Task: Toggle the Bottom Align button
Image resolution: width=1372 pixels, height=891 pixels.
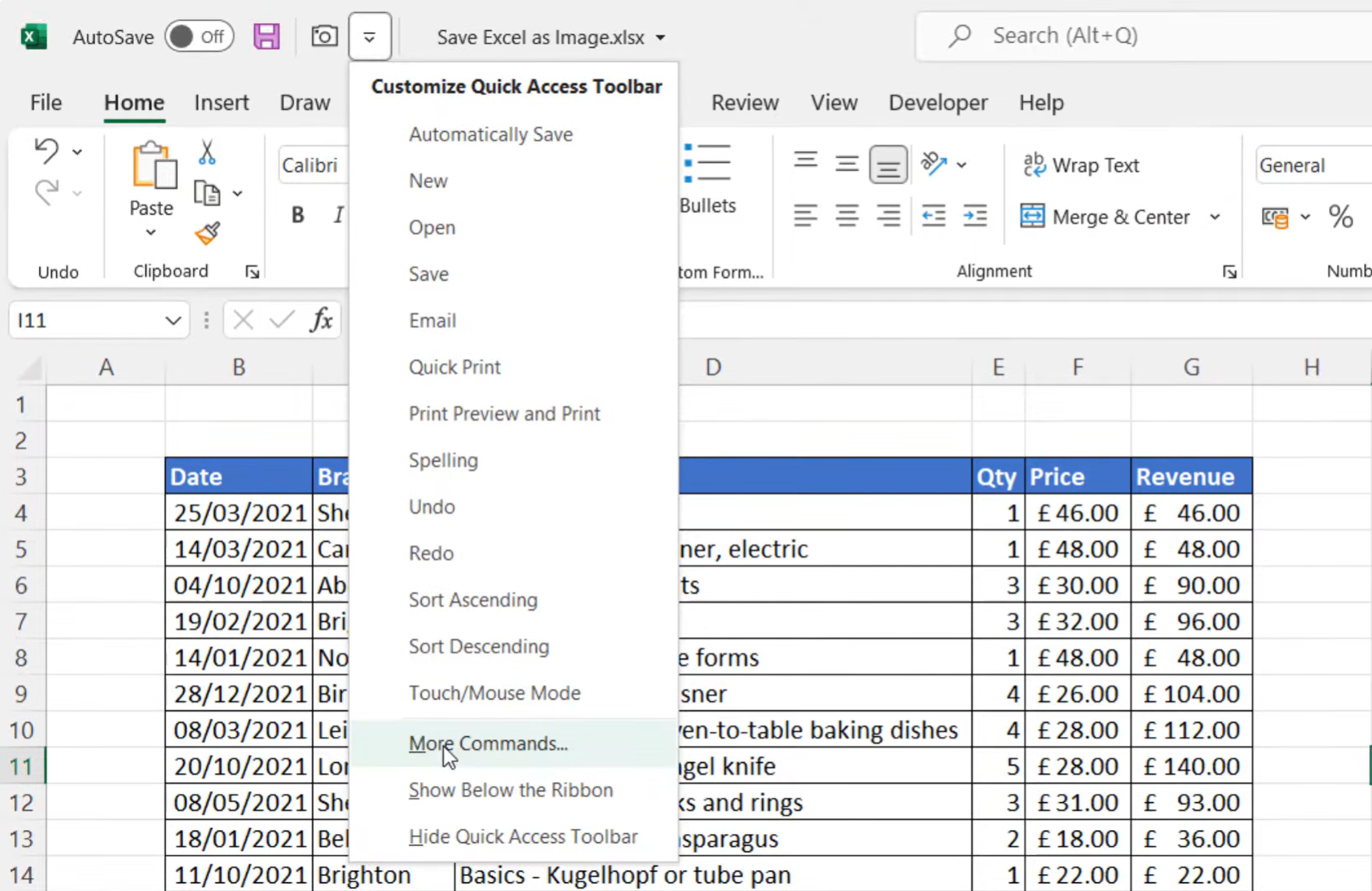Action: (887, 165)
